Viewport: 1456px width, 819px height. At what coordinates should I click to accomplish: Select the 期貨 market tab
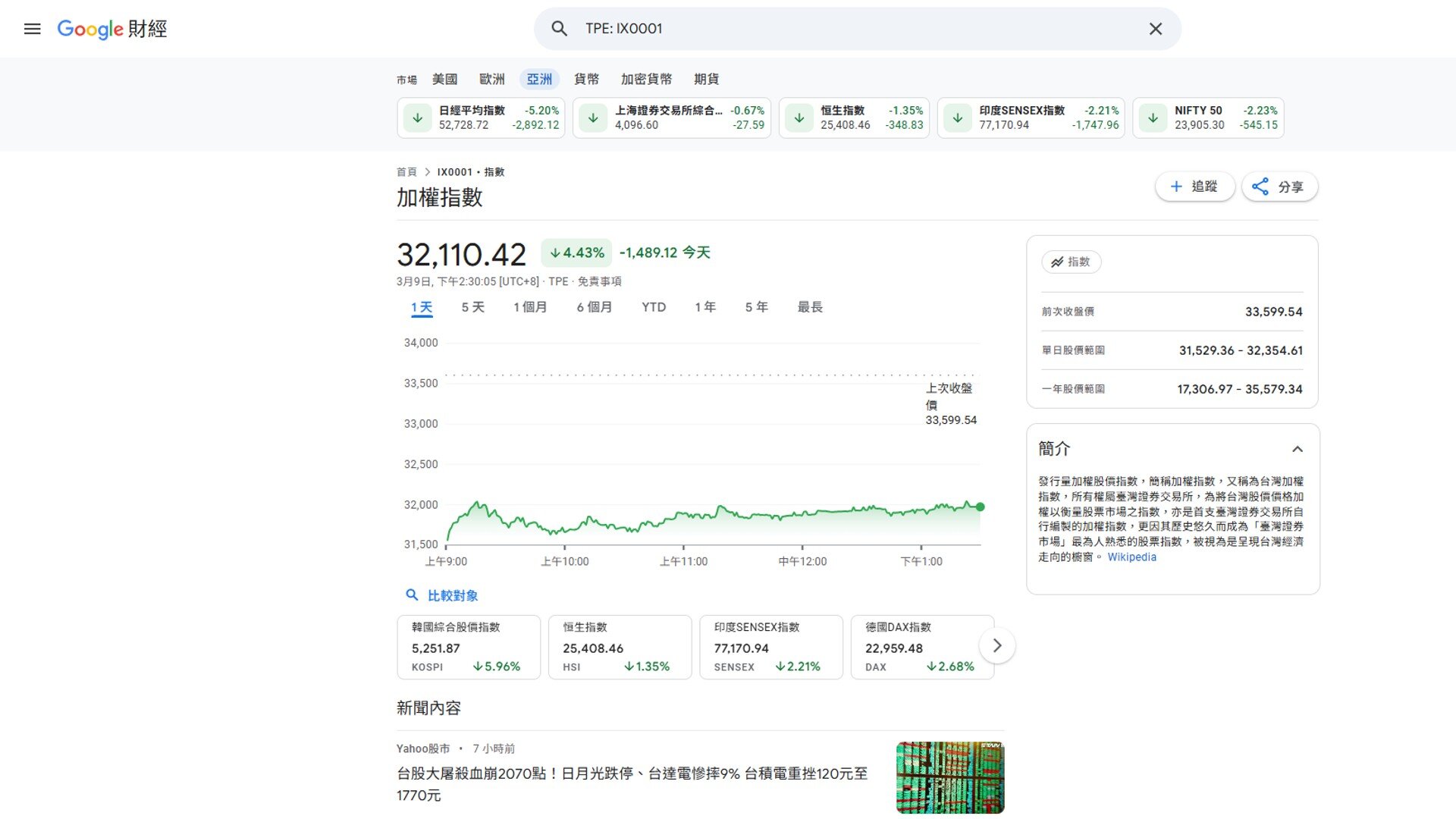click(x=705, y=79)
